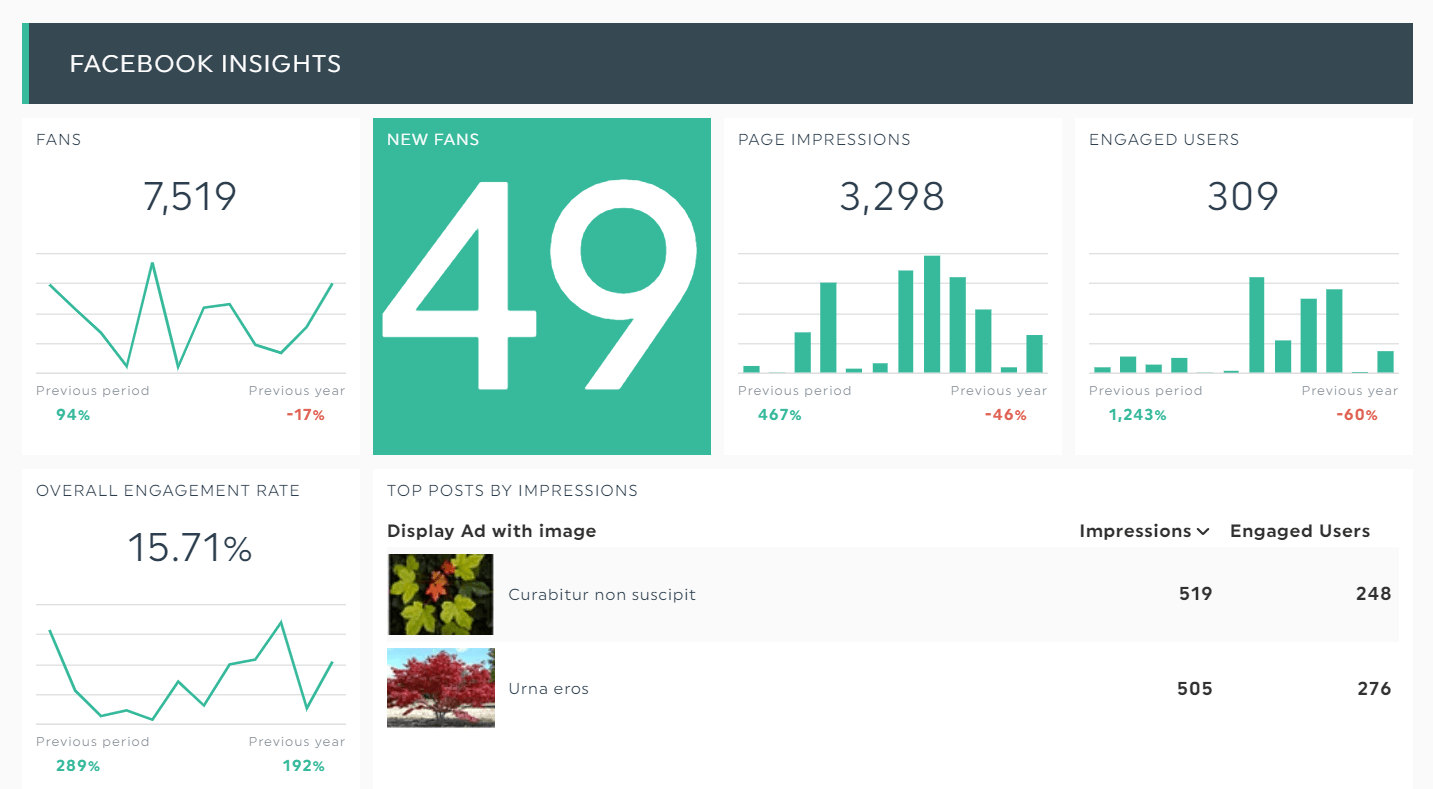Open the Curabitur non suscipit leaf thumbnail
The width and height of the screenshot is (1433, 789).
tap(441, 594)
